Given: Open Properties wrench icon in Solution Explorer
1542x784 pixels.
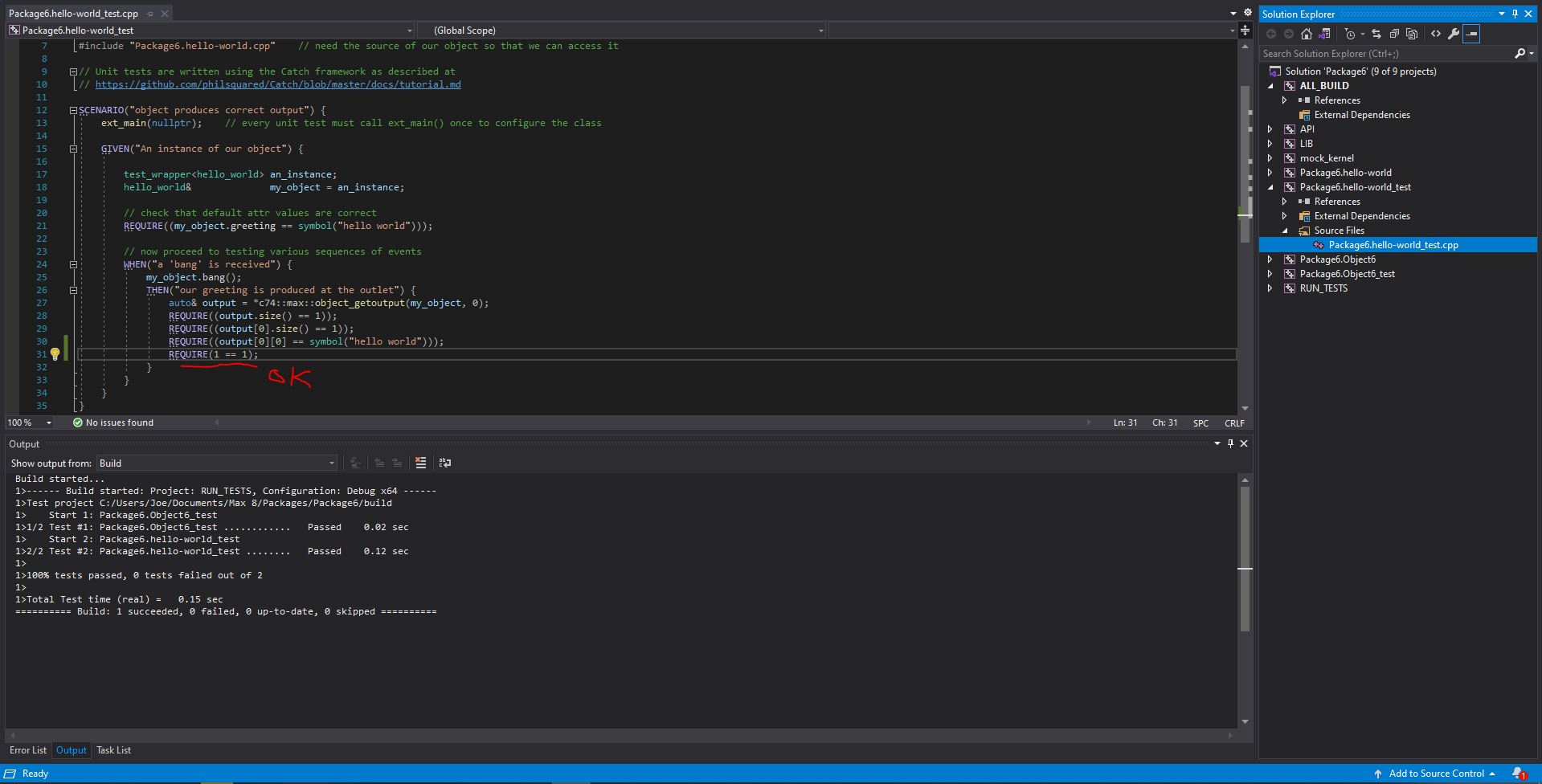Looking at the screenshot, I should click(x=1454, y=34).
